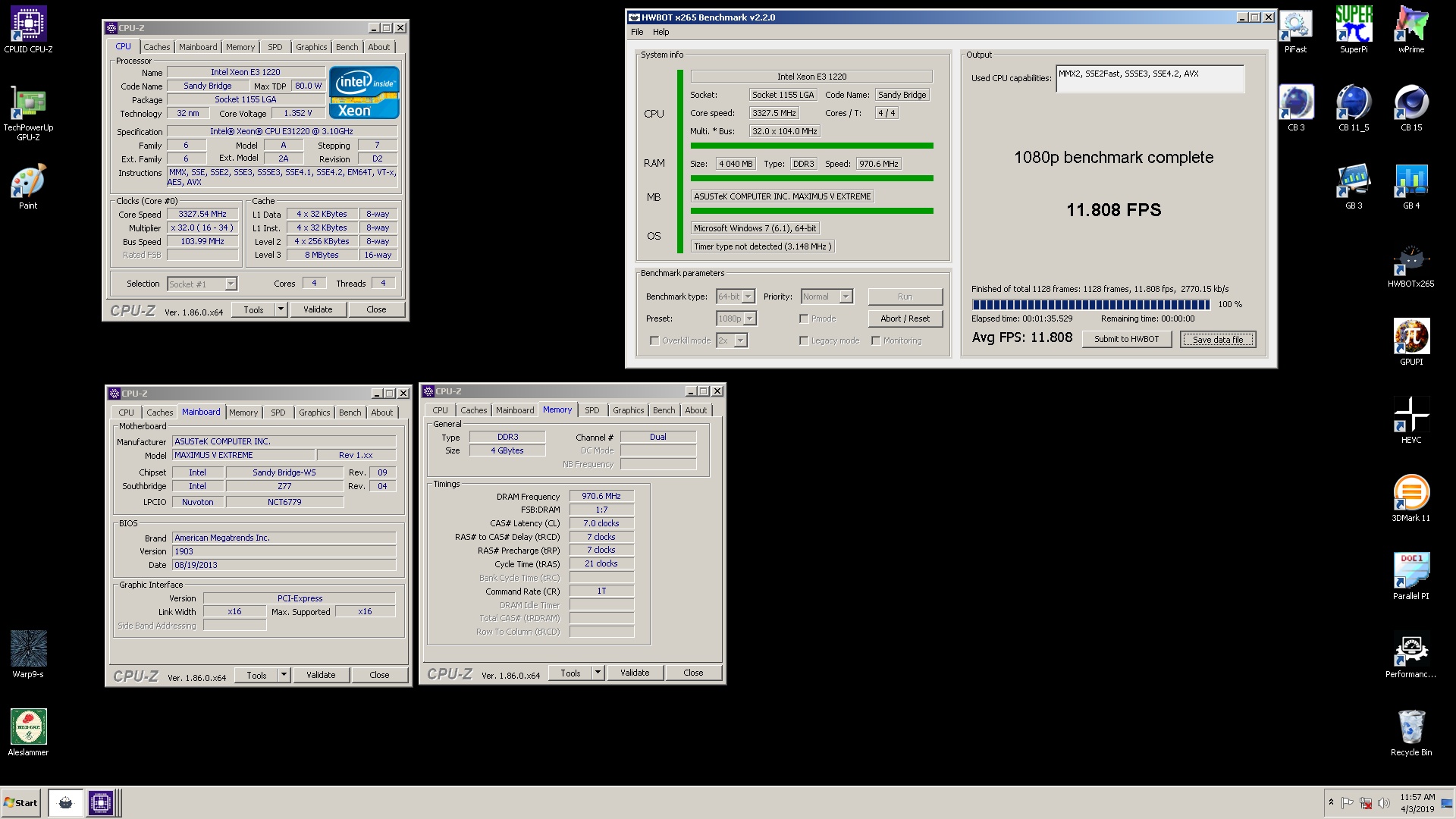Open the CB 3 Cinebench shortcut

point(1296,108)
